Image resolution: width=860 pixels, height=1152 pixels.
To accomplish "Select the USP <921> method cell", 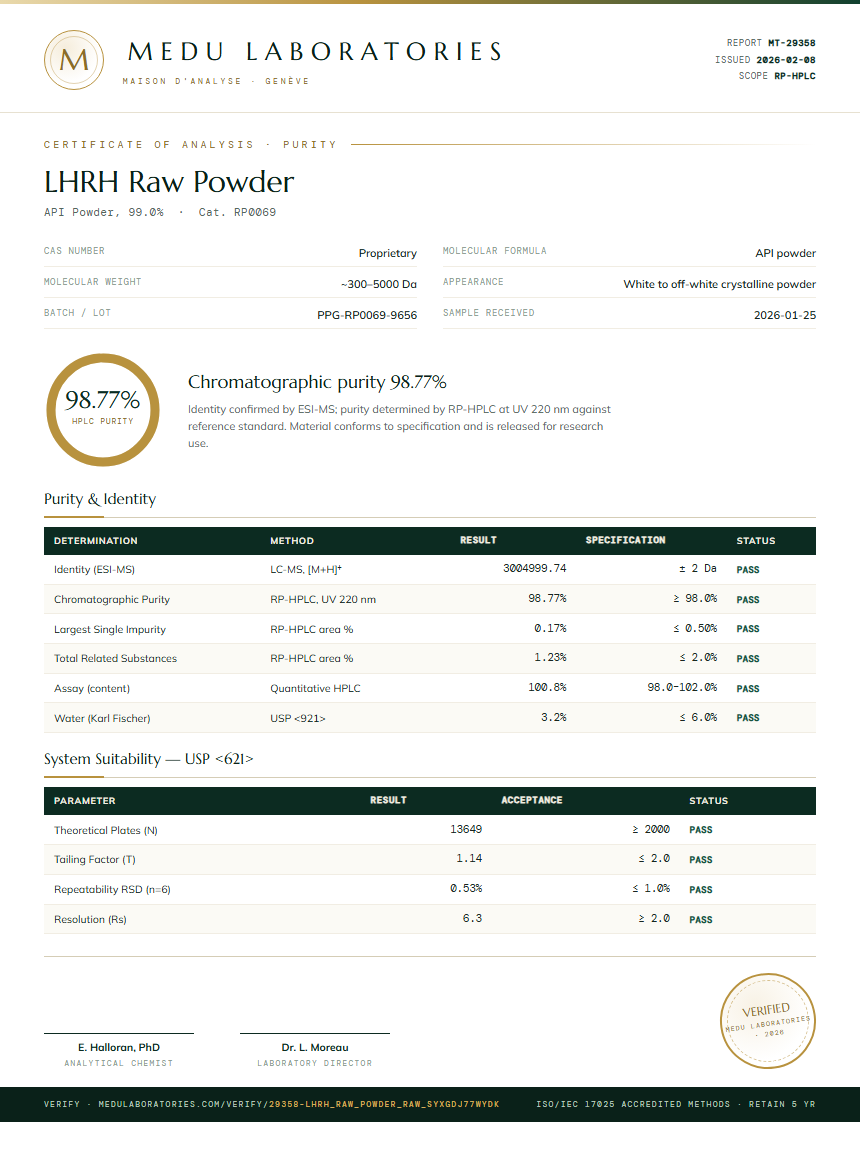I will point(297,719).
